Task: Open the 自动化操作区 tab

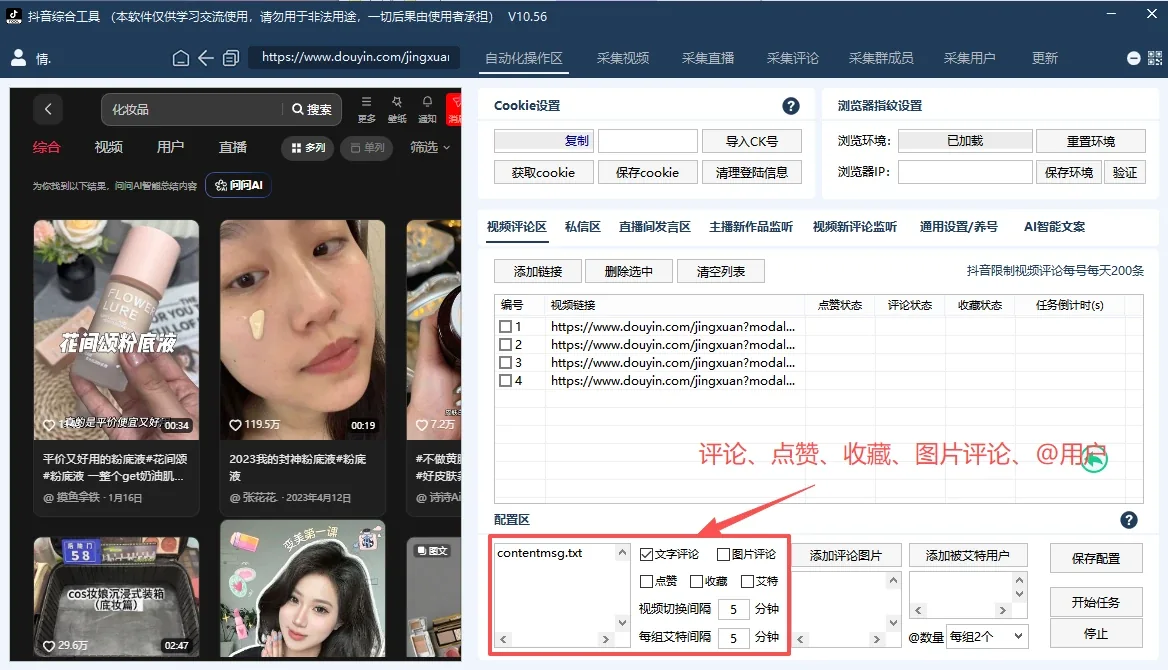Action: (524, 58)
